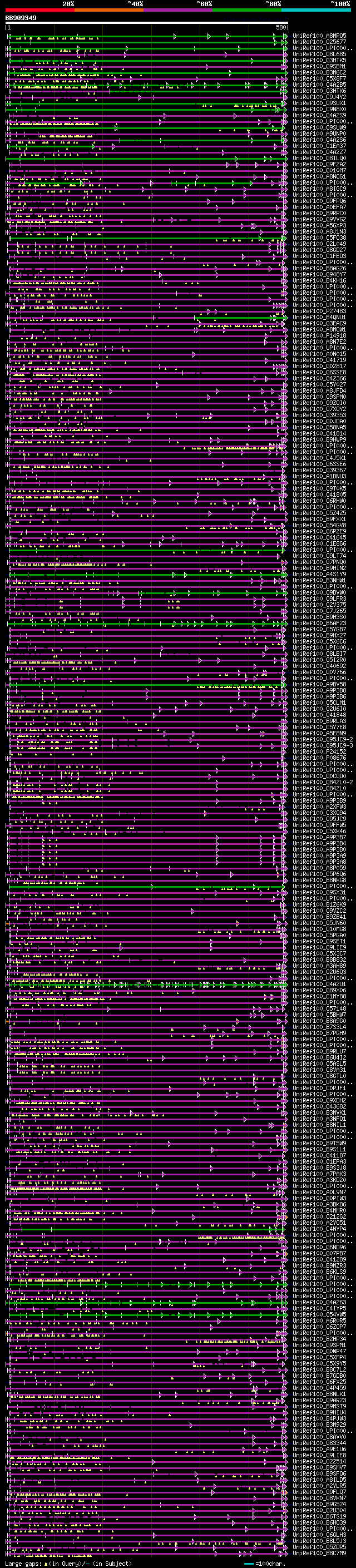
Task: Open hit UniRef100_C1EA37
Action: point(319,146)
